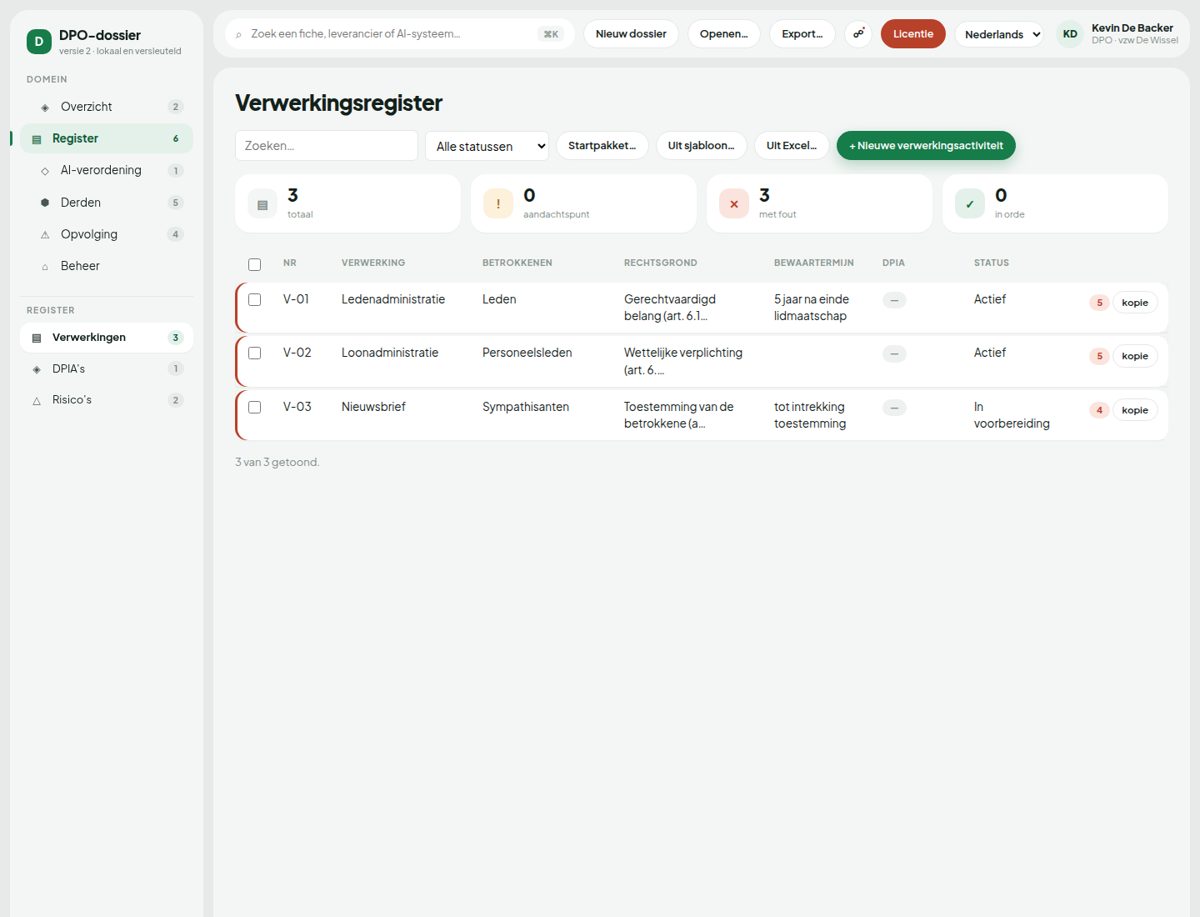Screen dimensions: 1200x917
Task: Click the totaal stat card icon
Action: [263, 204]
